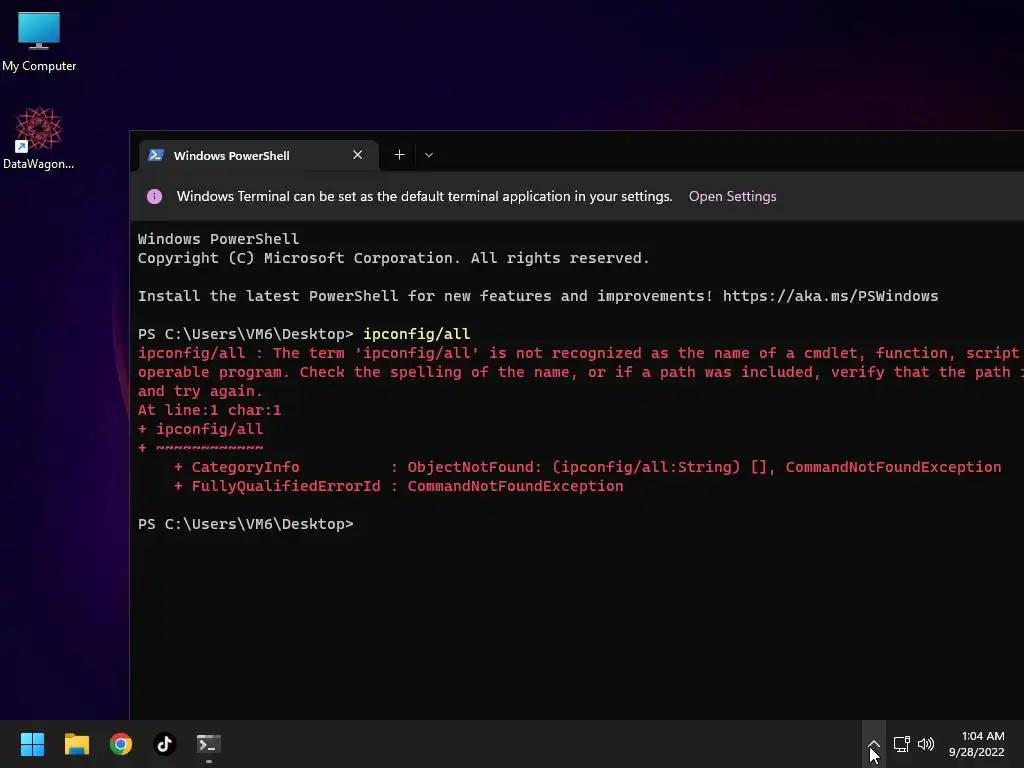Open the Windows Start menu
Screen dimensions: 1024x768
tap(32, 744)
